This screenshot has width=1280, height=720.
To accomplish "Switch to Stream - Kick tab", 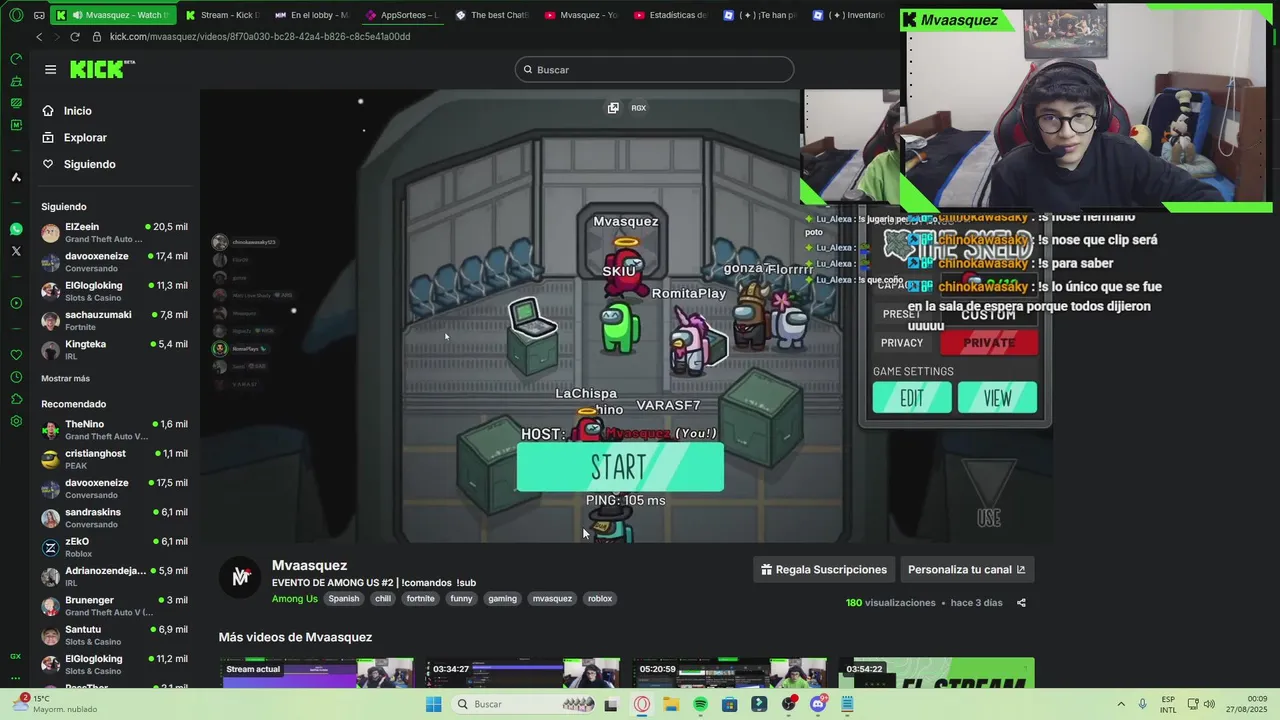I will coord(221,15).
